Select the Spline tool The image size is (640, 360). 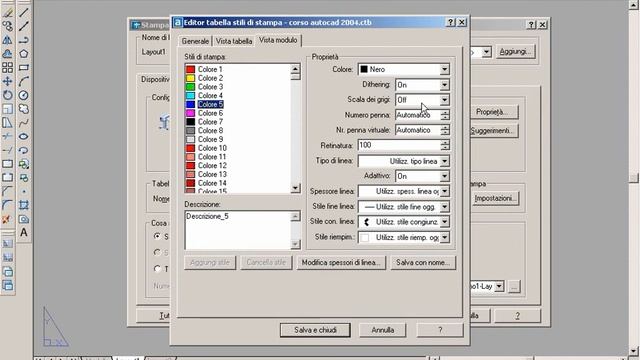(24, 122)
